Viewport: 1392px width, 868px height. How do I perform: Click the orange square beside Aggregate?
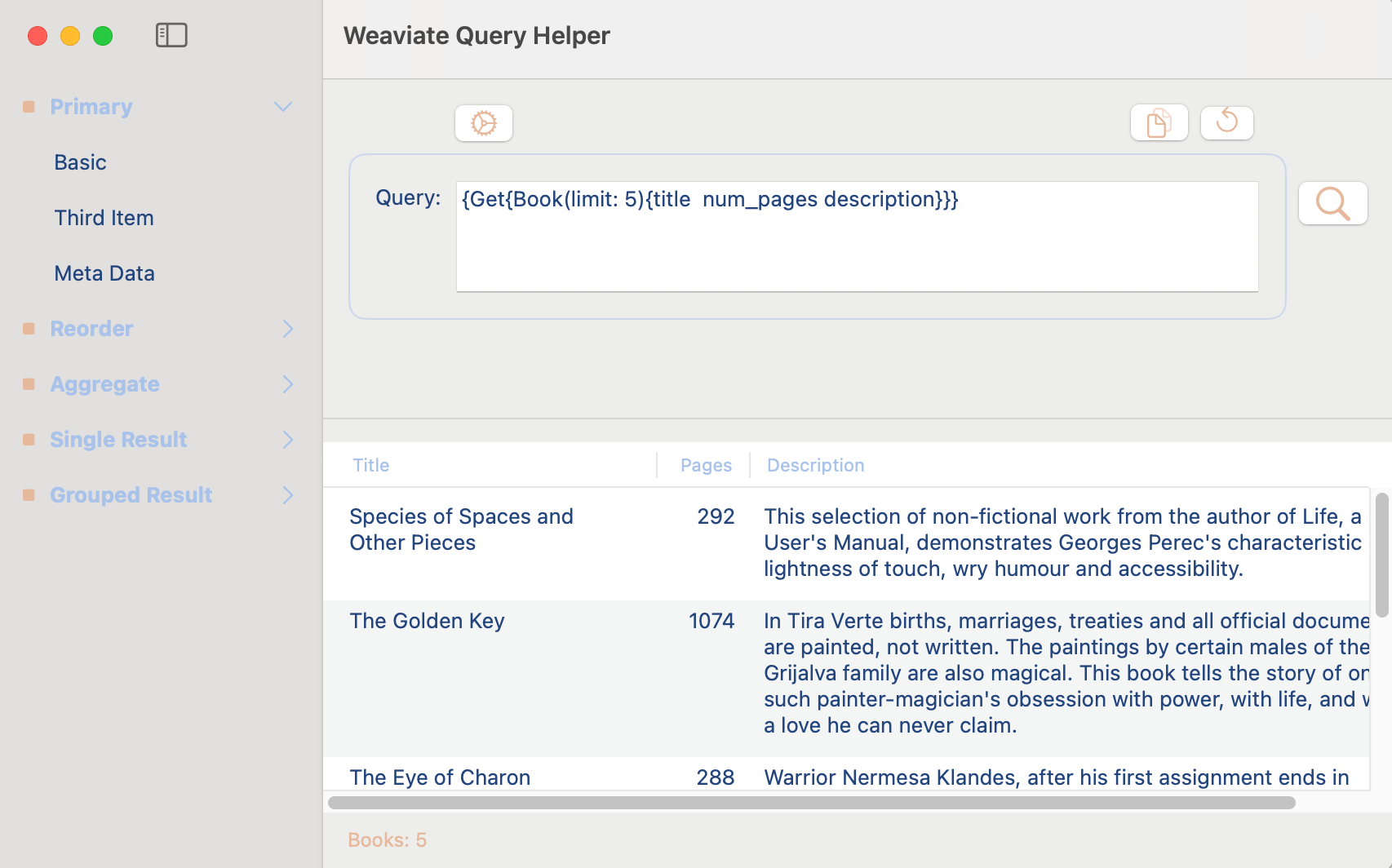coord(29,383)
